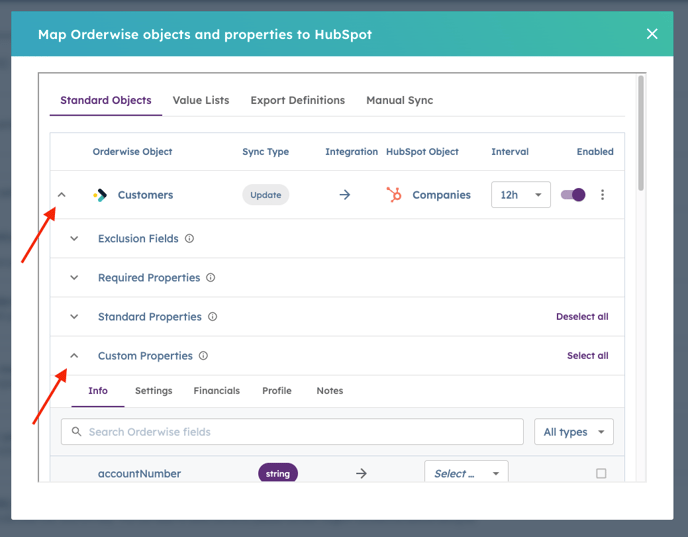Close the mapping dialog with the X

652,34
